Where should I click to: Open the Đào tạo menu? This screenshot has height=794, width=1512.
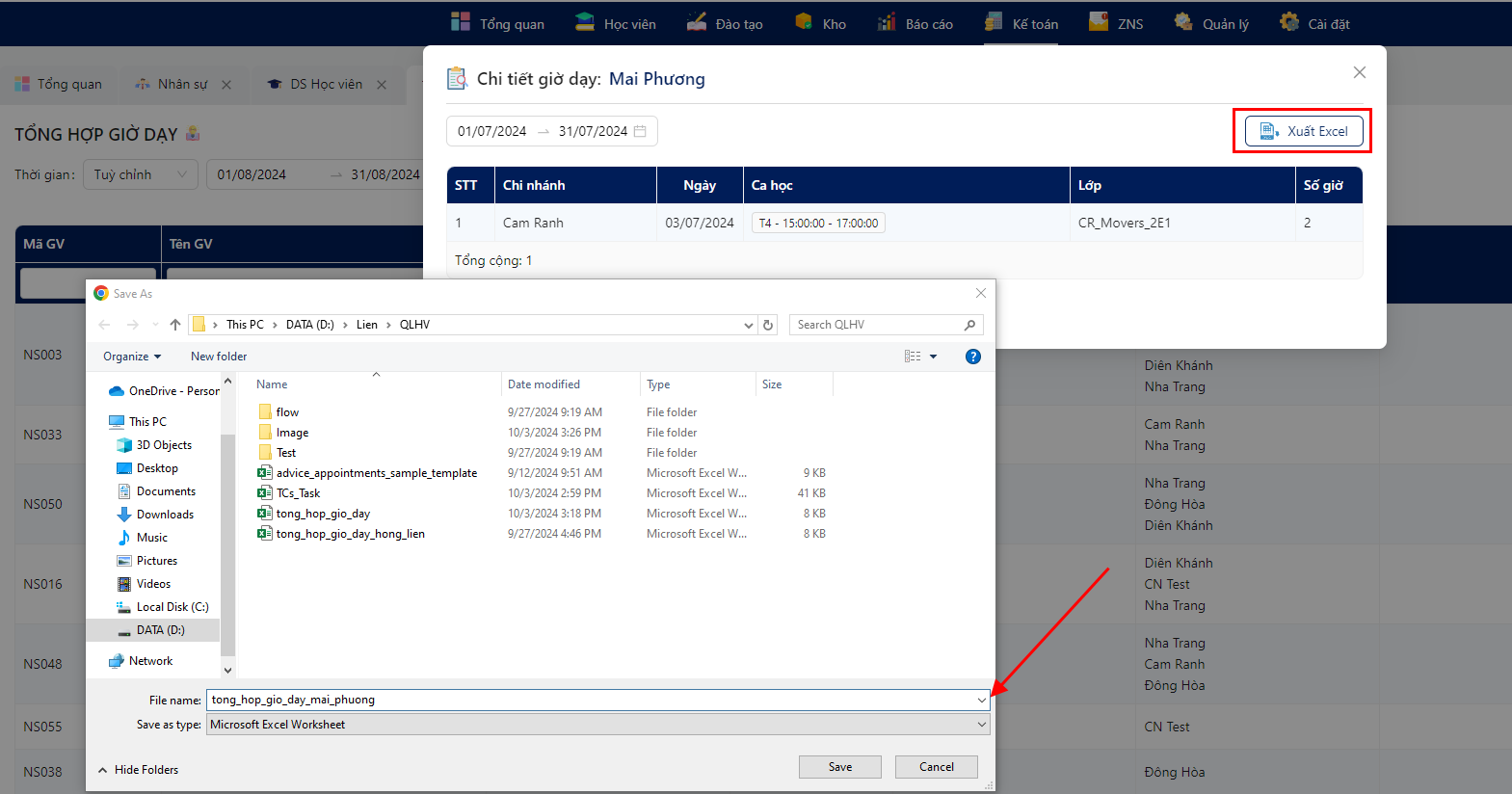click(725, 23)
